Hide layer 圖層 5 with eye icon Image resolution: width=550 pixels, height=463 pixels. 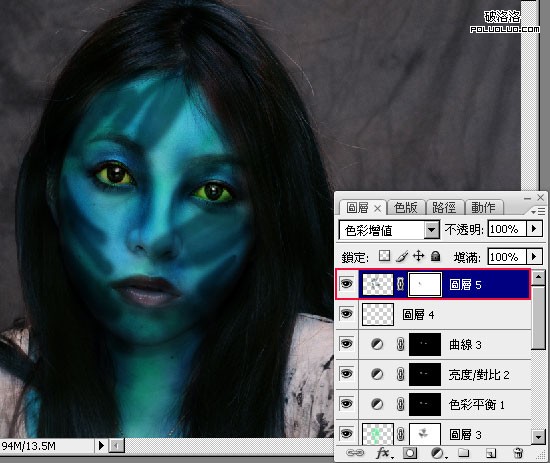coord(347,283)
